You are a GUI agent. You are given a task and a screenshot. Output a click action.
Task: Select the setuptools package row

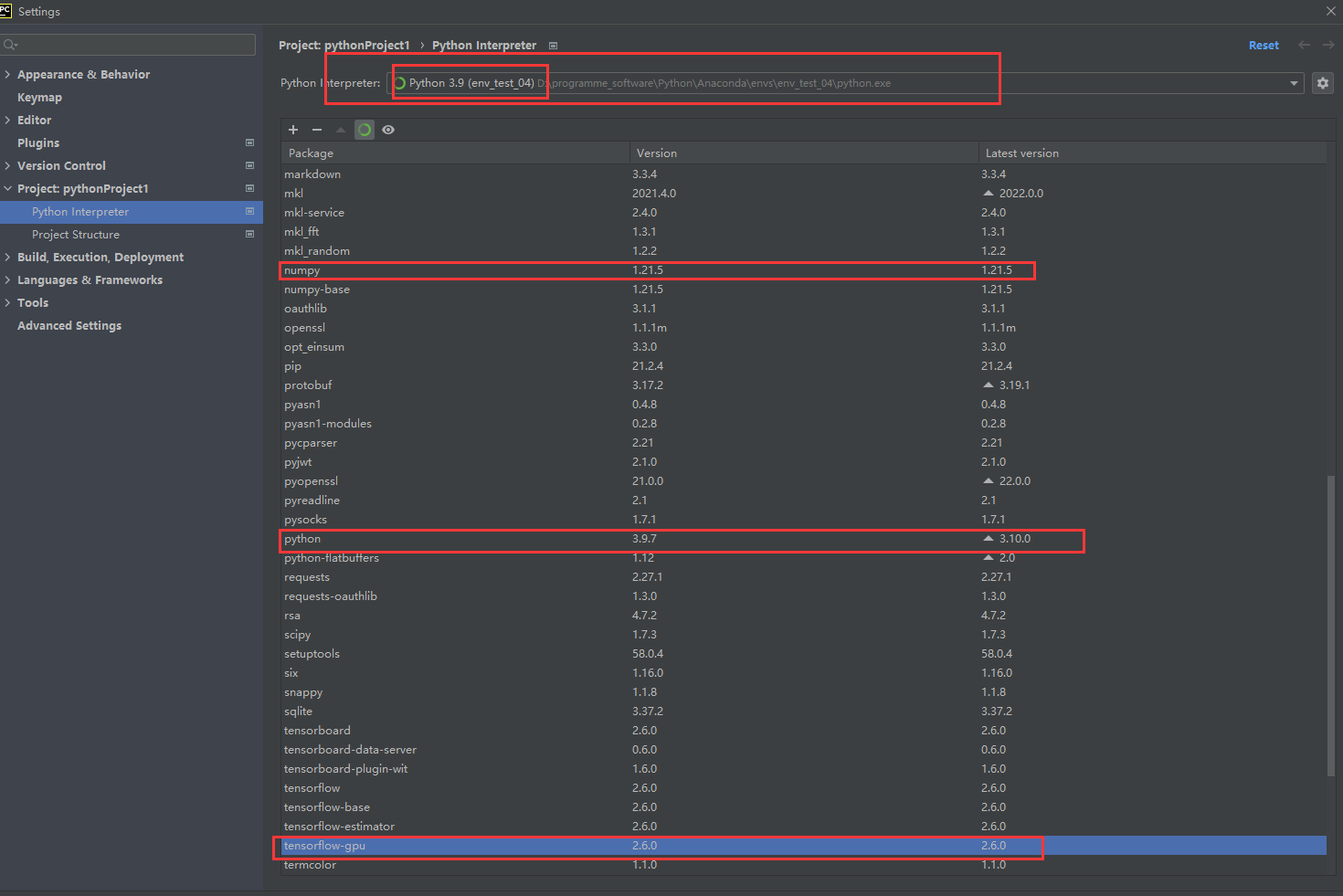click(x=804, y=653)
